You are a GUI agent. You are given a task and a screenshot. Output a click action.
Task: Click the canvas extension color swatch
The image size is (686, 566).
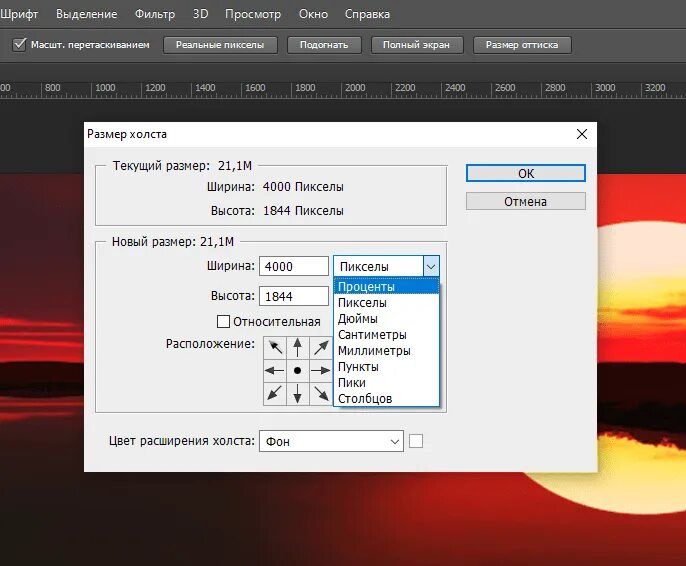[416, 441]
